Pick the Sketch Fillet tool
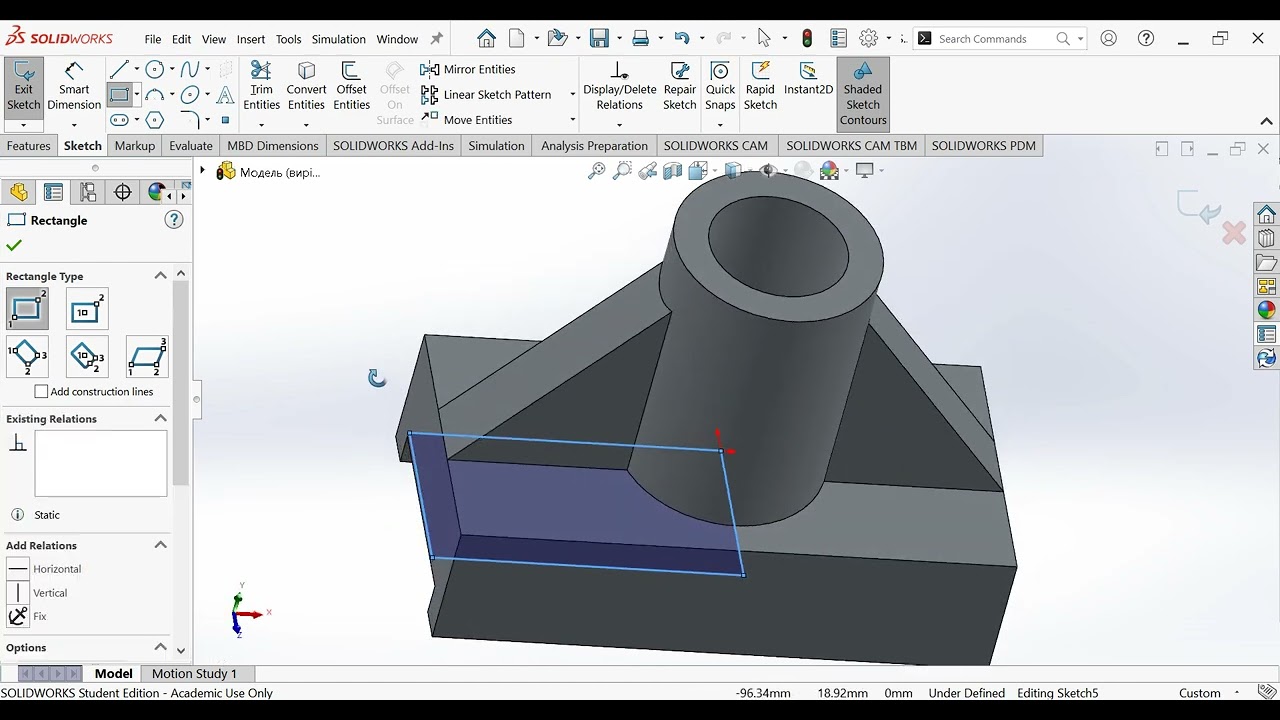The width and height of the screenshot is (1280, 720). point(189,120)
